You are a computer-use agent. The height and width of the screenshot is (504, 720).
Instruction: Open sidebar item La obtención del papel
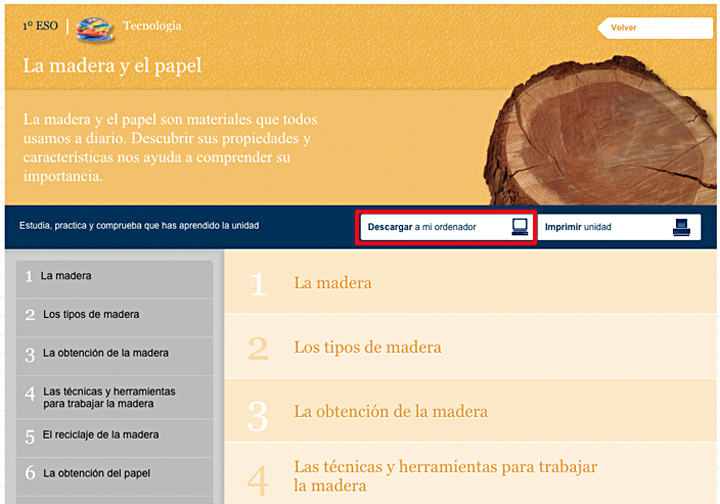tap(115, 473)
